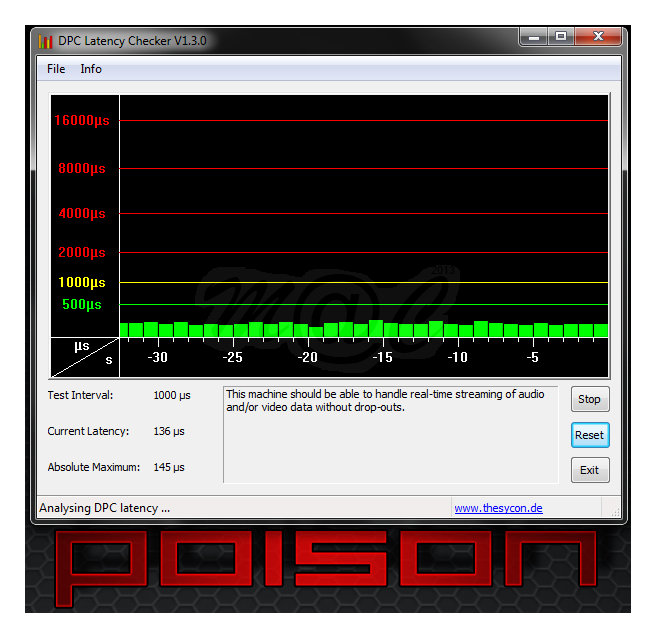Click the green 500µs threshold label
This screenshot has height=638, width=656.
click(82, 305)
